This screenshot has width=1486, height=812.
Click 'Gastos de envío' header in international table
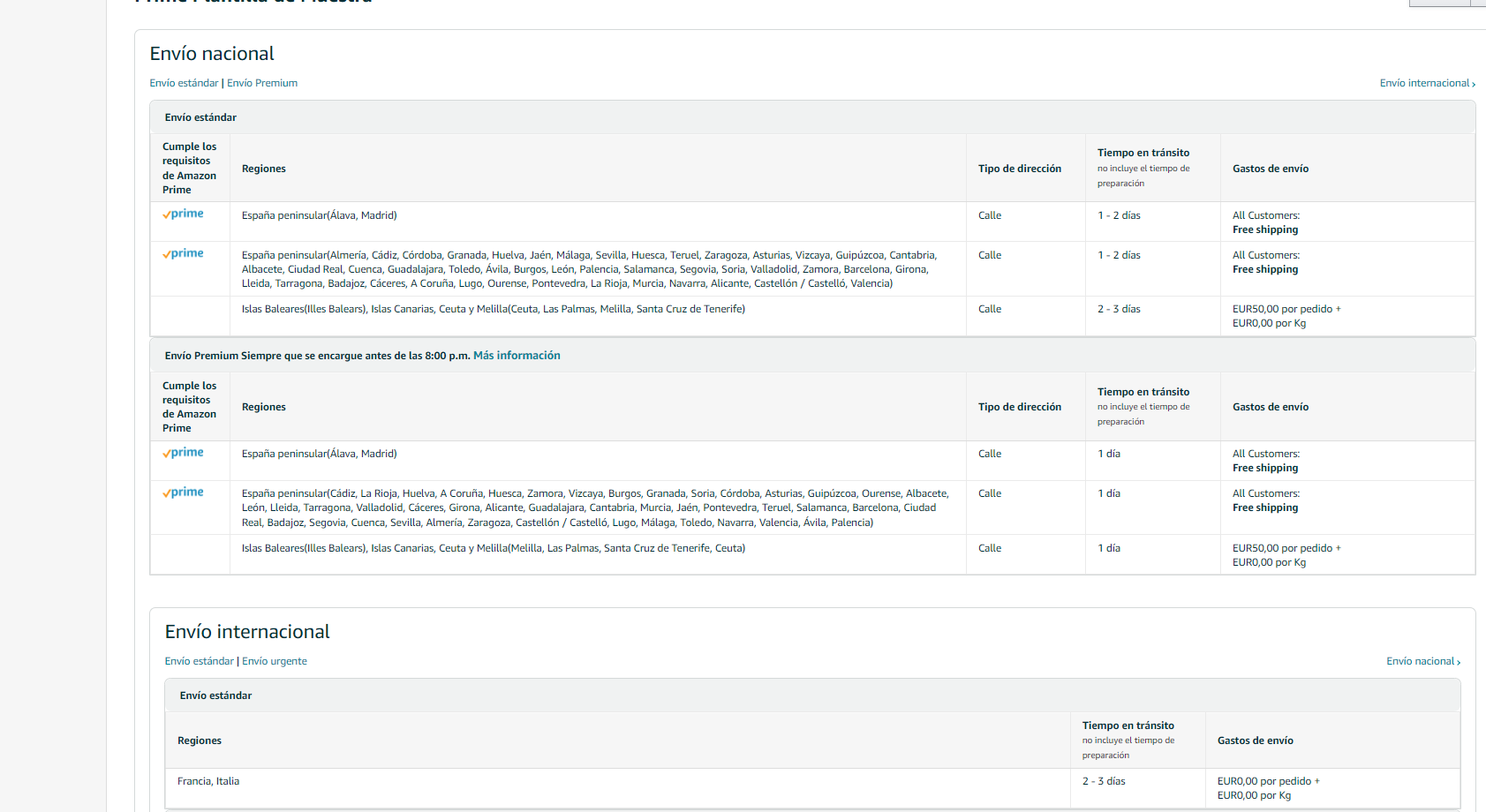pos(1256,741)
